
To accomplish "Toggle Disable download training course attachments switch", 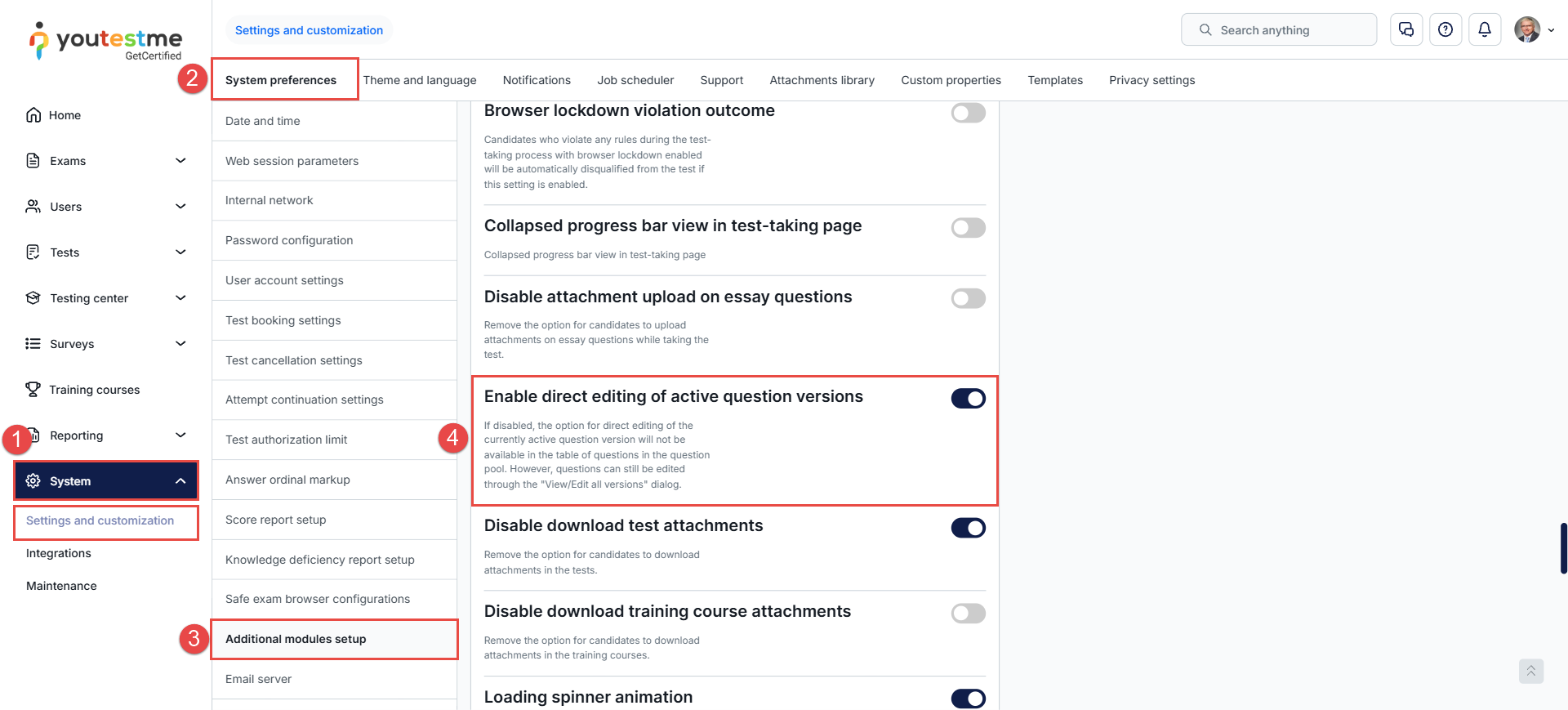I will tap(969, 614).
